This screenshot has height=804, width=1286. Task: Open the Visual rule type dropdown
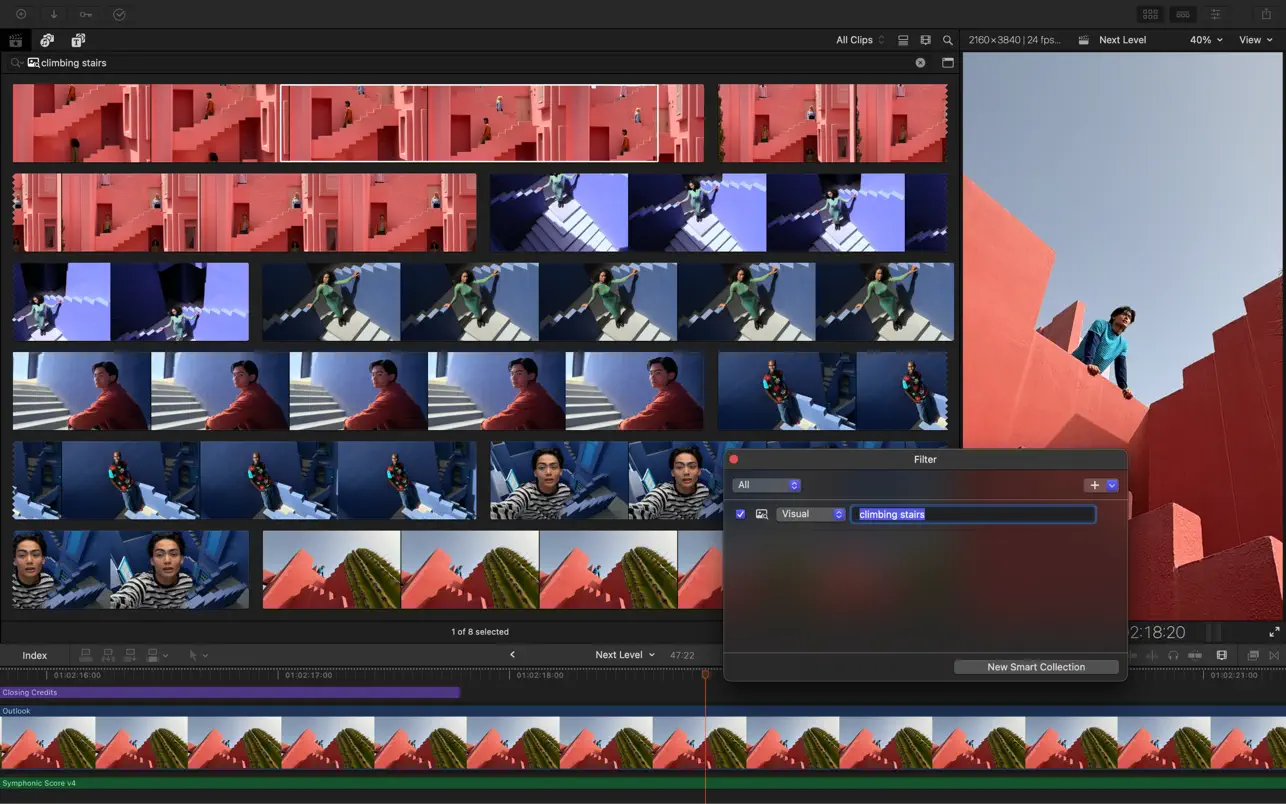pos(810,513)
